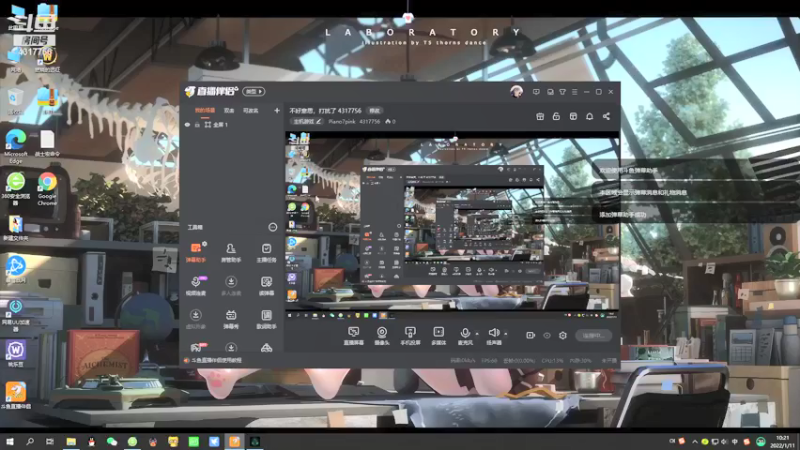
Task: Open the 多人连麦 multi-person tool
Action: pyautogui.click(x=231, y=286)
